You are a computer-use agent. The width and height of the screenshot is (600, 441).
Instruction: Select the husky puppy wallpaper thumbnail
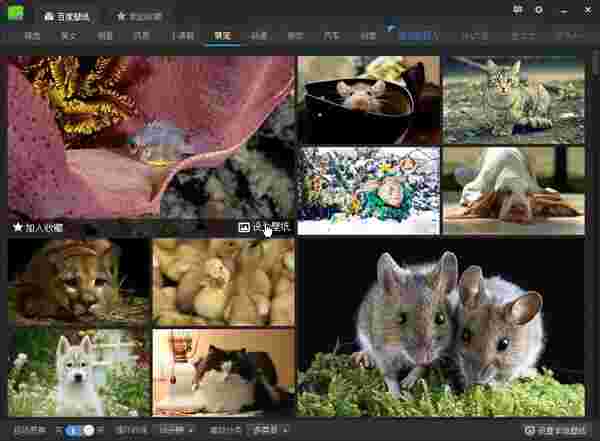coord(78,373)
